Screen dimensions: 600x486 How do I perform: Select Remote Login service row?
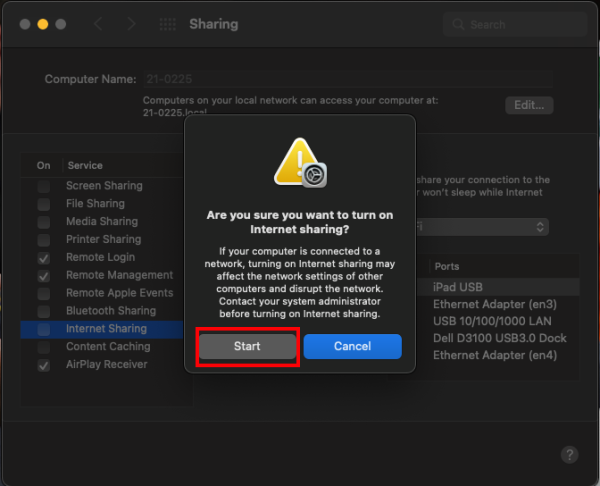(x=102, y=258)
